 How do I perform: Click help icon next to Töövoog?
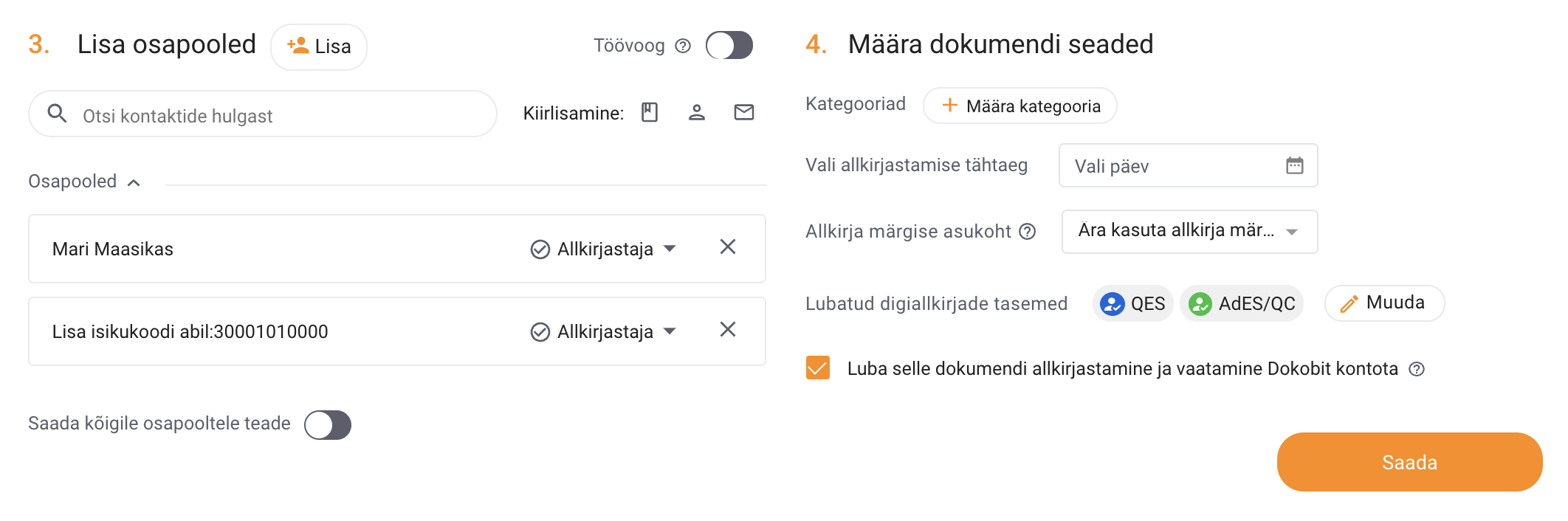point(684,46)
